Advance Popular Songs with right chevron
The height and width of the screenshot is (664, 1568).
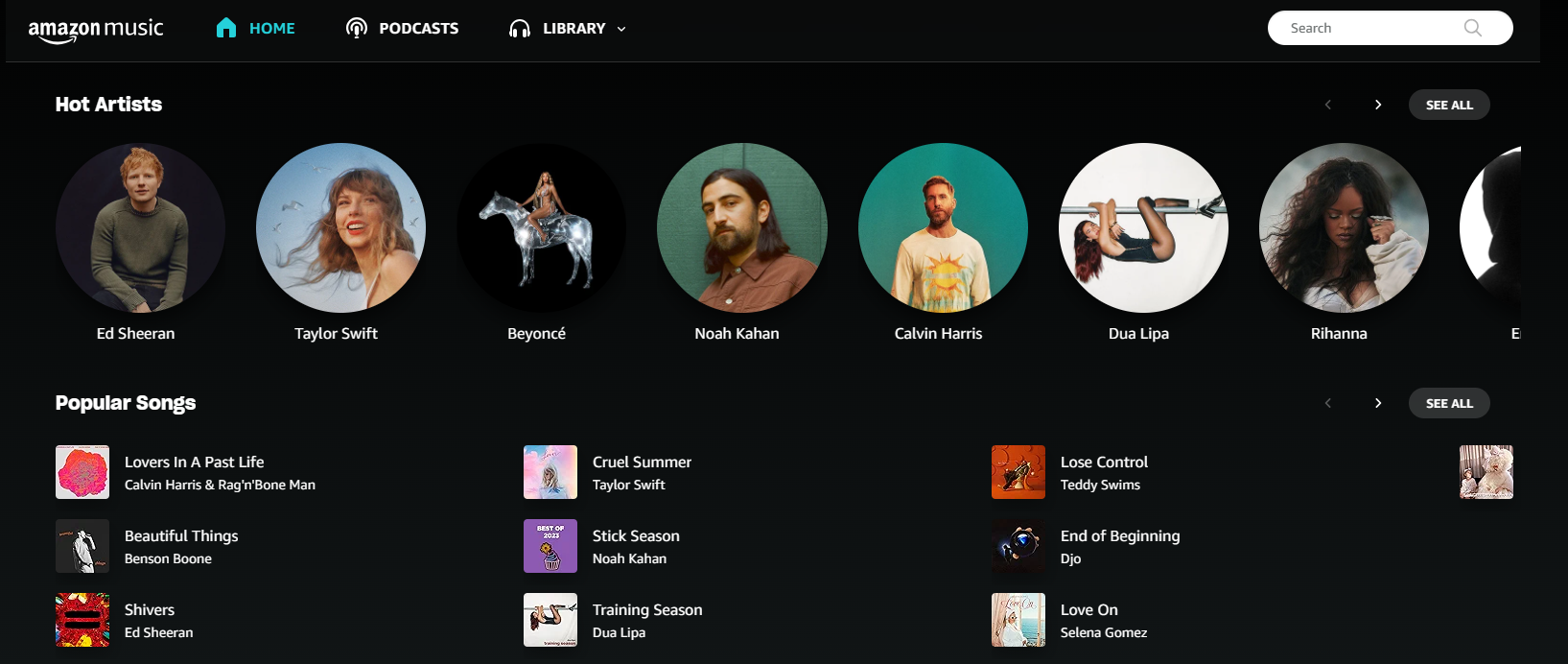[x=1378, y=403]
